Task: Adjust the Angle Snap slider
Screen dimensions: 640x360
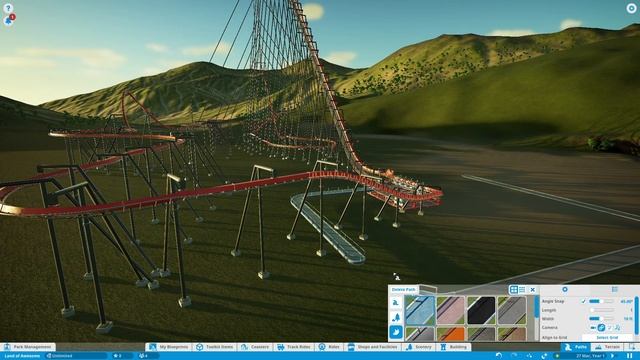Action: click(601, 301)
